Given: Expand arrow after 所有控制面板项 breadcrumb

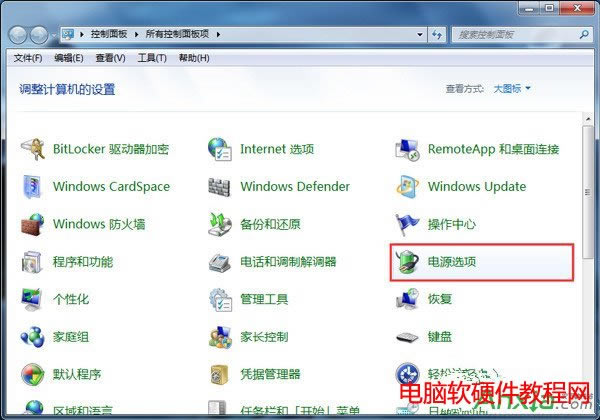Looking at the screenshot, I should click(x=218, y=34).
